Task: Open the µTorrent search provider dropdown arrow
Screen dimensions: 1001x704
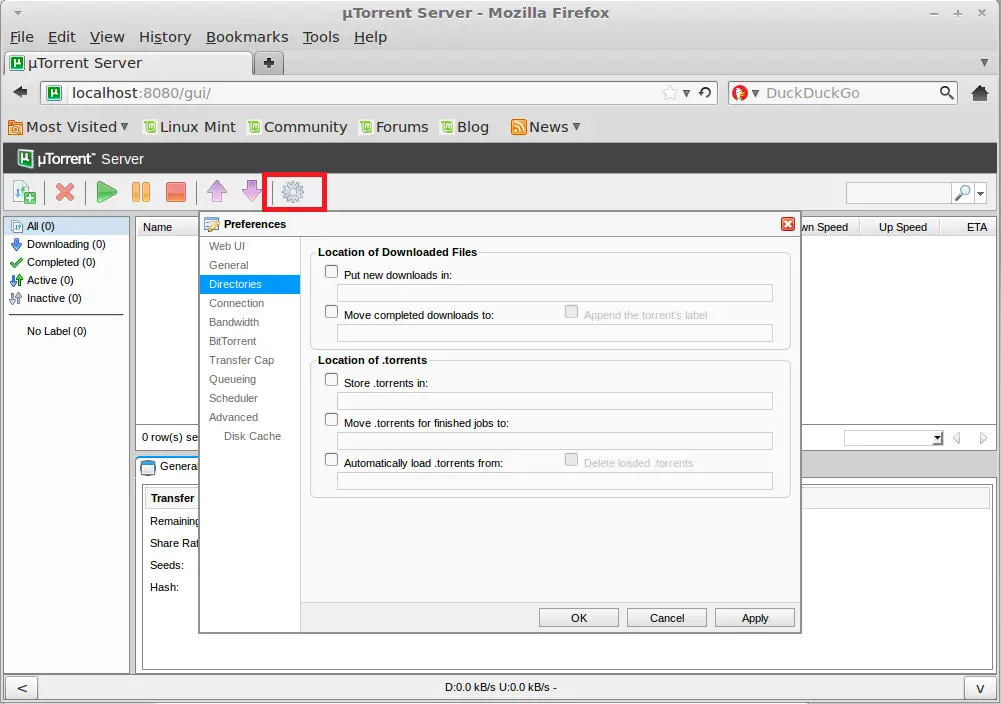Action: tap(980, 193)
